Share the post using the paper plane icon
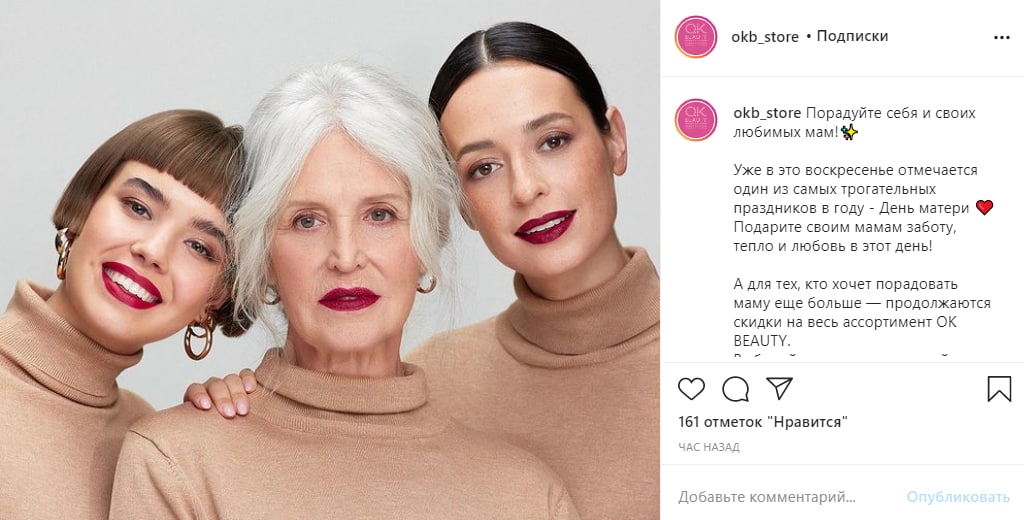Viewport: 1024px width, 520px height. point(779,388)
